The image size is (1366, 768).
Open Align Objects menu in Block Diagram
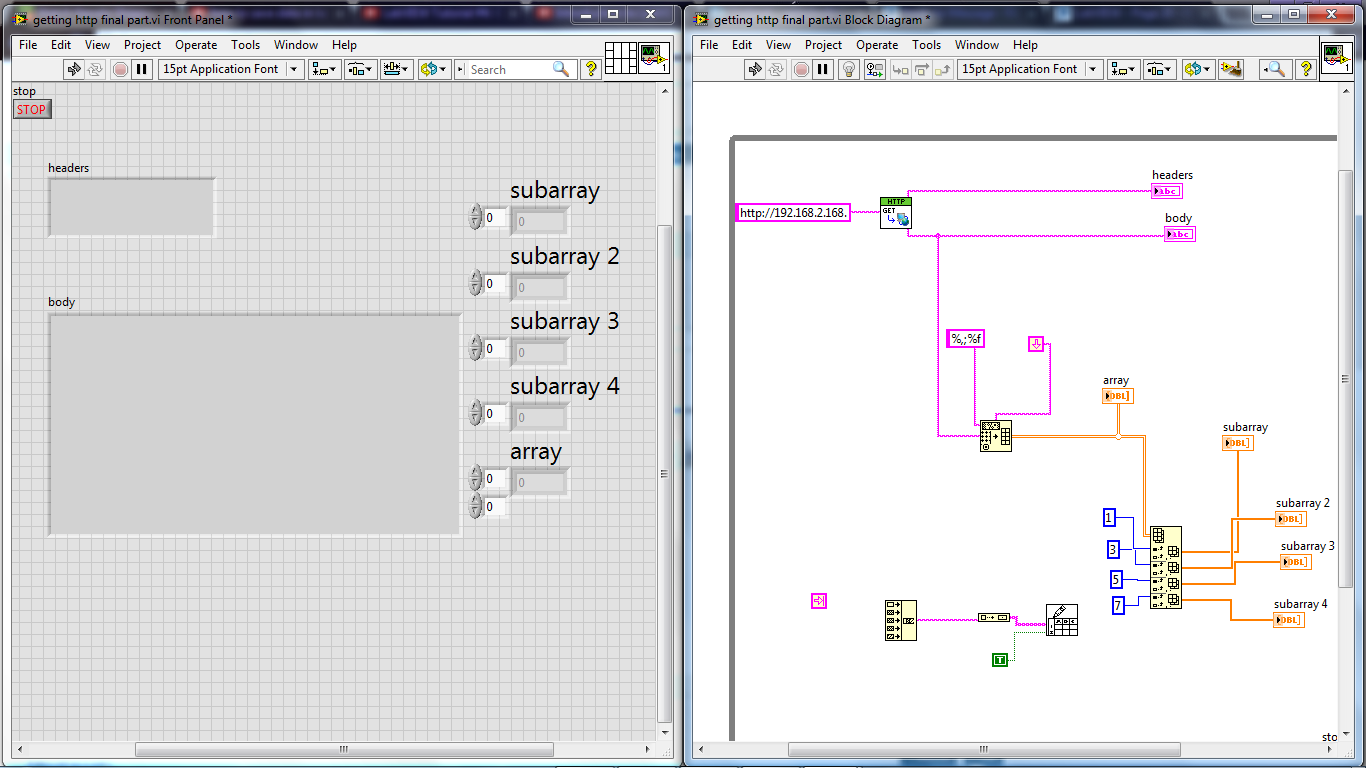pos(1124,69)
